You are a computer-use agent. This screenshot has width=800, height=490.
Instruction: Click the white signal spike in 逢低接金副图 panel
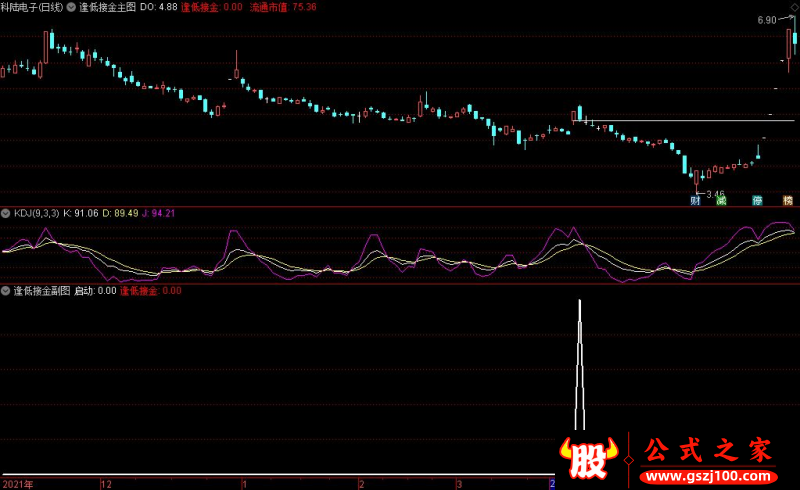point(580,364)
